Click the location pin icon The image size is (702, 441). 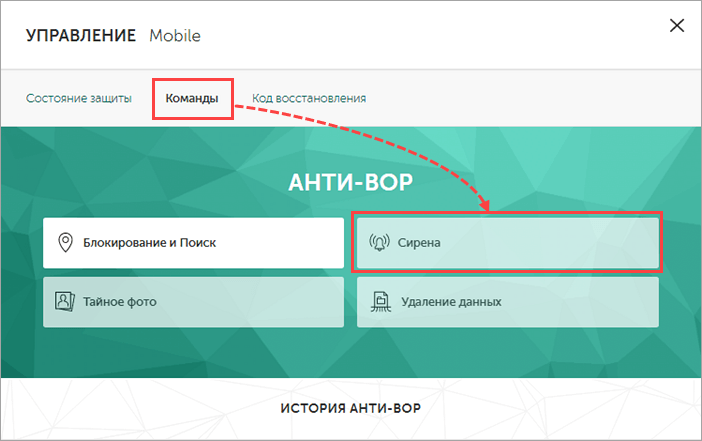[65, 243]
